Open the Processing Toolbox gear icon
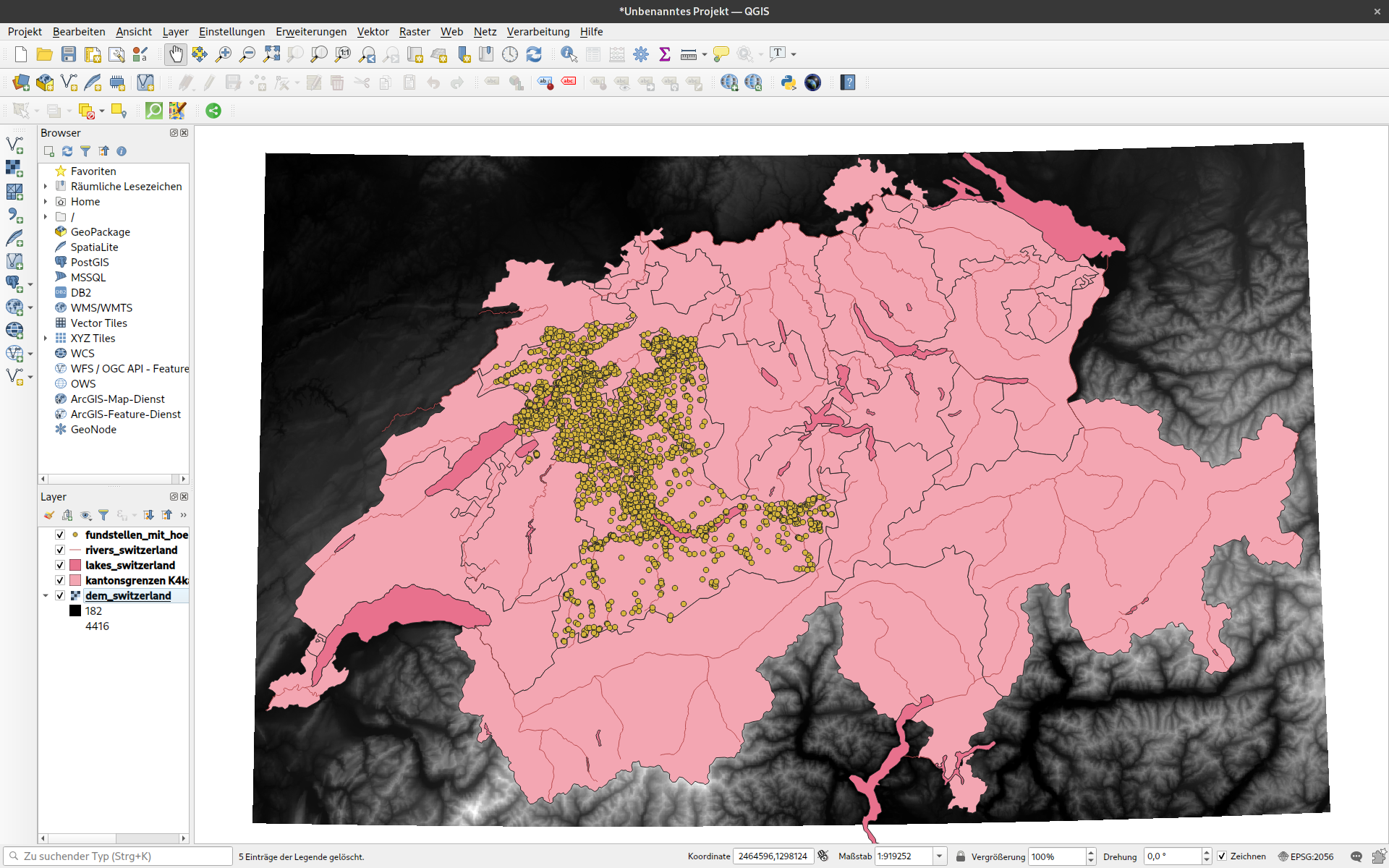The image size is (1389, 868). pos(641,54)
